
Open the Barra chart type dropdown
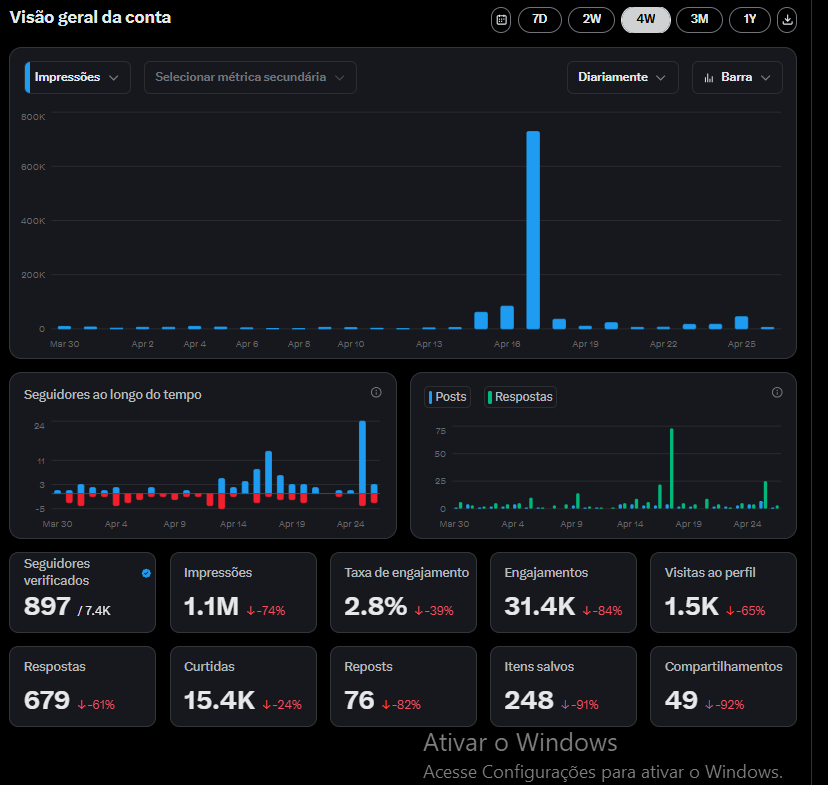tap(737, 78)
